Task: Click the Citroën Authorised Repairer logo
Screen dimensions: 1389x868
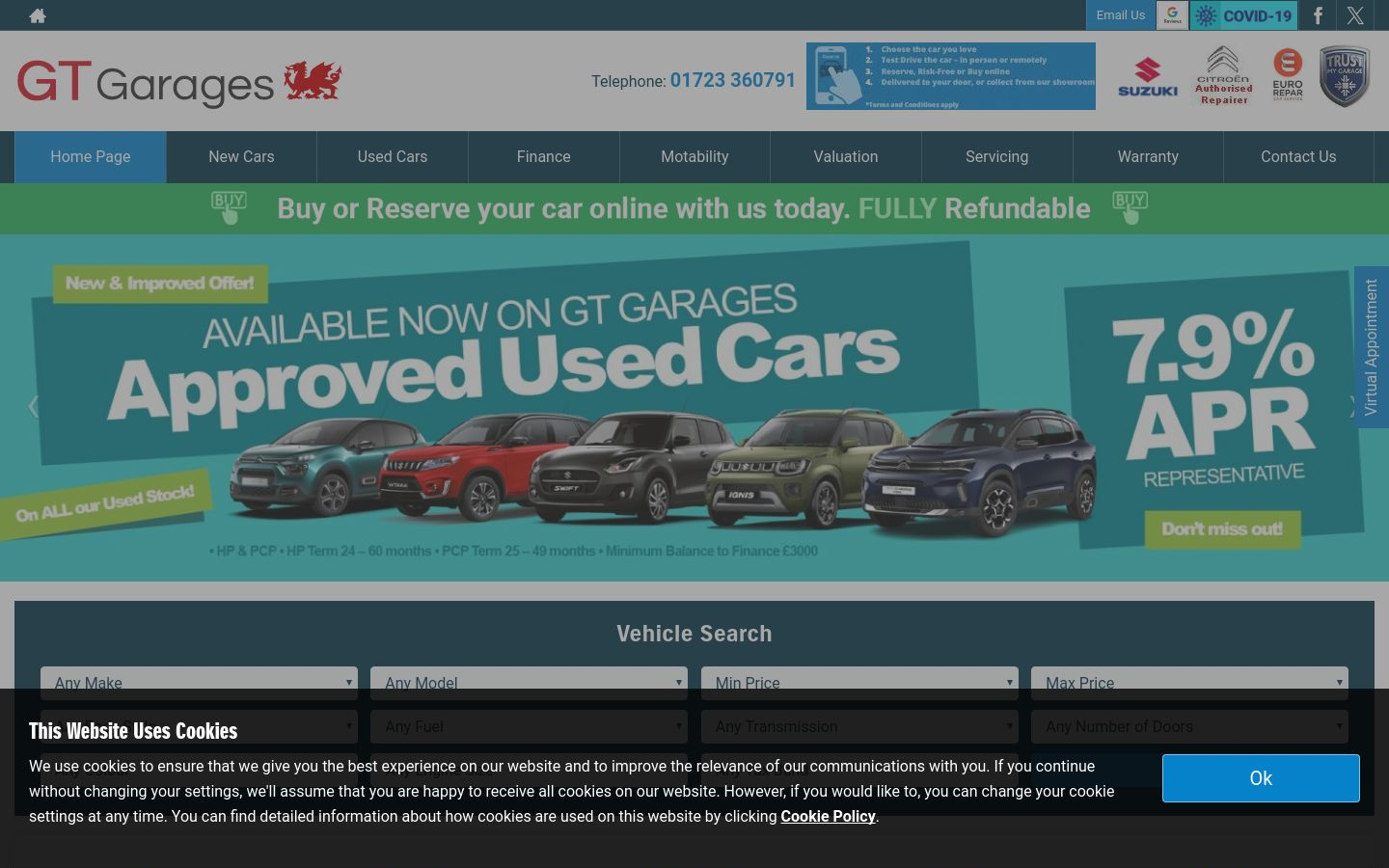Action: tap(1223, 75)
